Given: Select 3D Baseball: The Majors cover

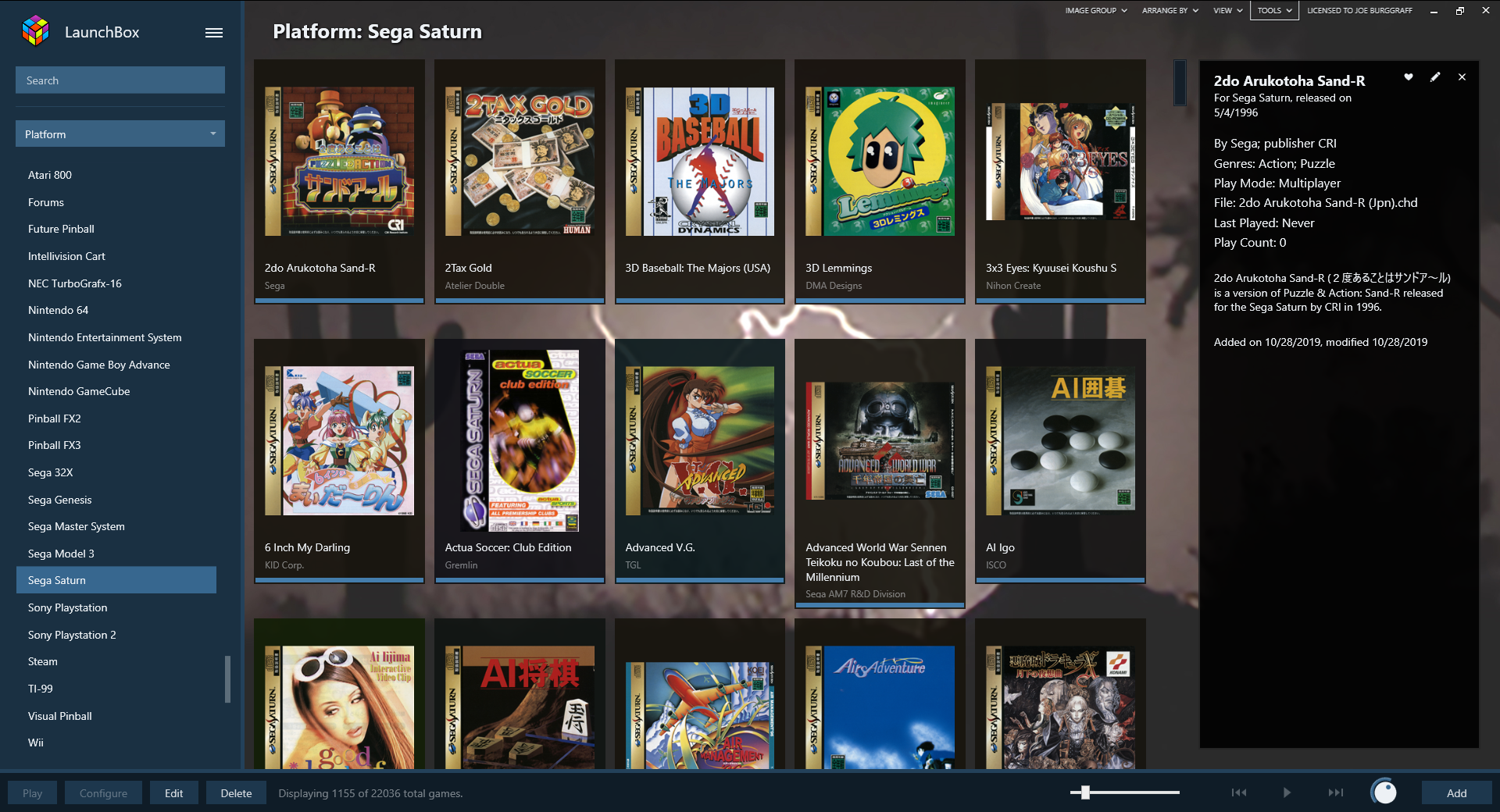Looking at the screenshot, I should tap(700, 161).
